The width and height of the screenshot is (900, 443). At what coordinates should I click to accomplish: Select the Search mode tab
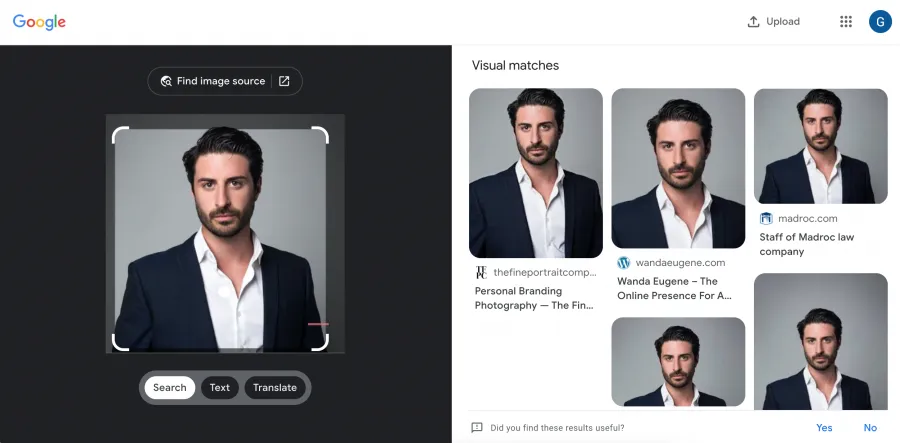(x=169, y=387)
